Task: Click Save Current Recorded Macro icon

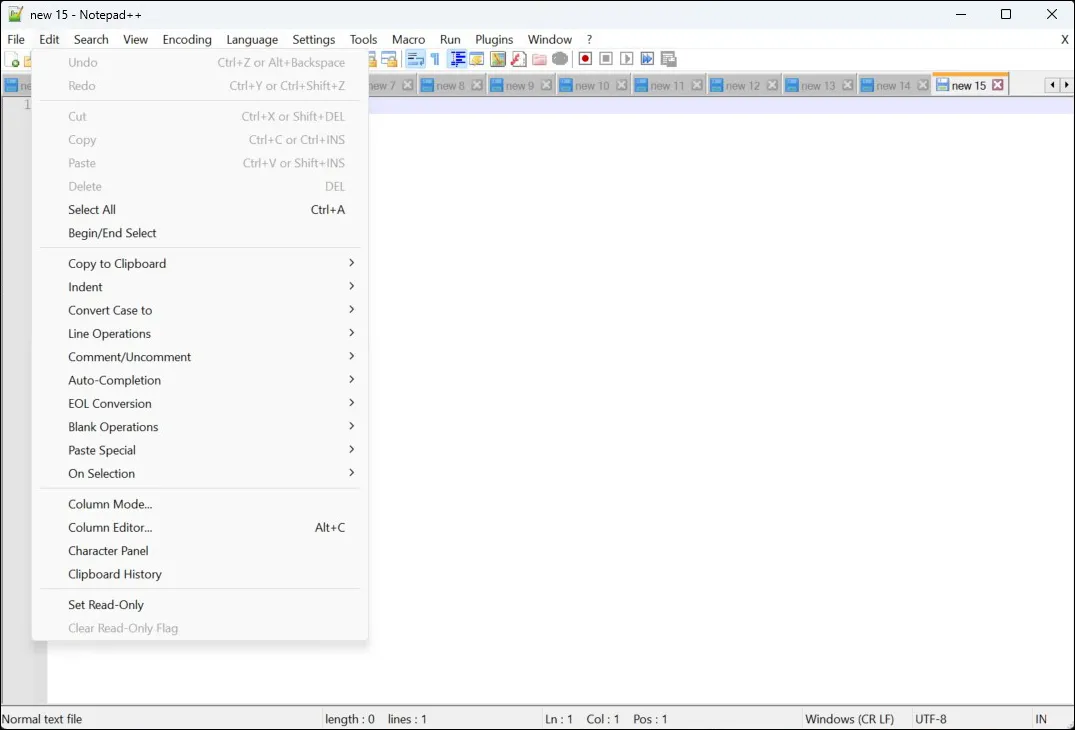Action: [x=669, y=59]
